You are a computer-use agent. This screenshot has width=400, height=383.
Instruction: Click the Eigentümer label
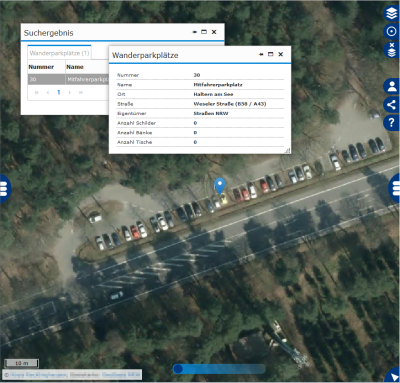point(131,113)
